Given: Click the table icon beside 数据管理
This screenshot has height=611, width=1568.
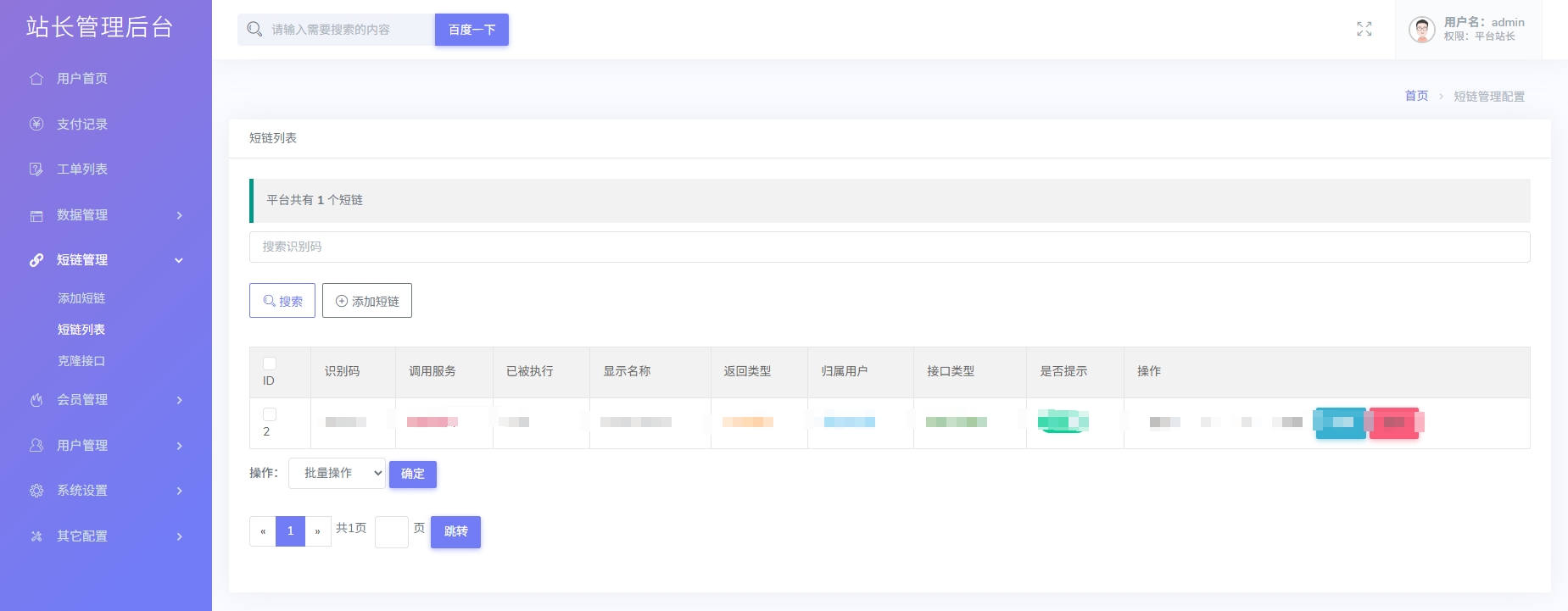Looking at the screenshot, I should click(36, 215).
